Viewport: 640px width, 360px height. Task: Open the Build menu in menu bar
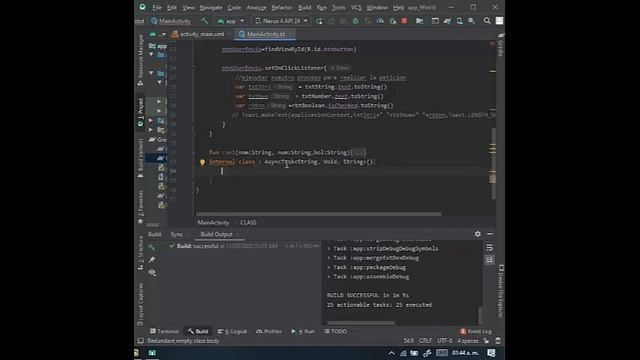click(304, 7)
